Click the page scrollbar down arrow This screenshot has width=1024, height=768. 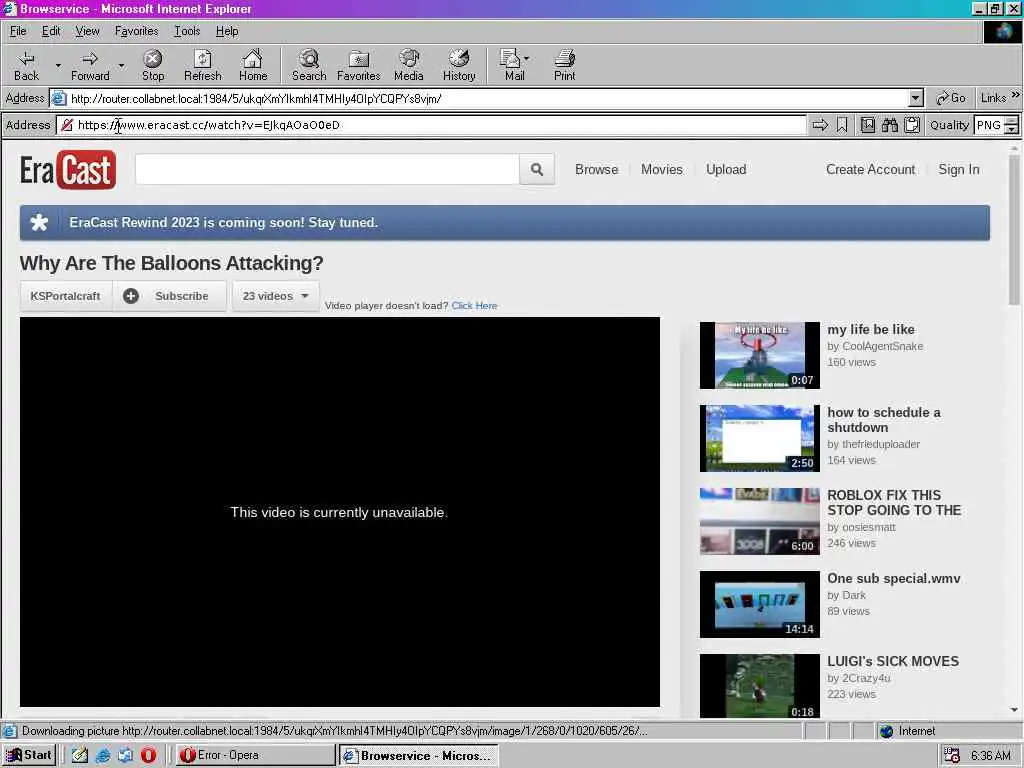pos(1014,710)
